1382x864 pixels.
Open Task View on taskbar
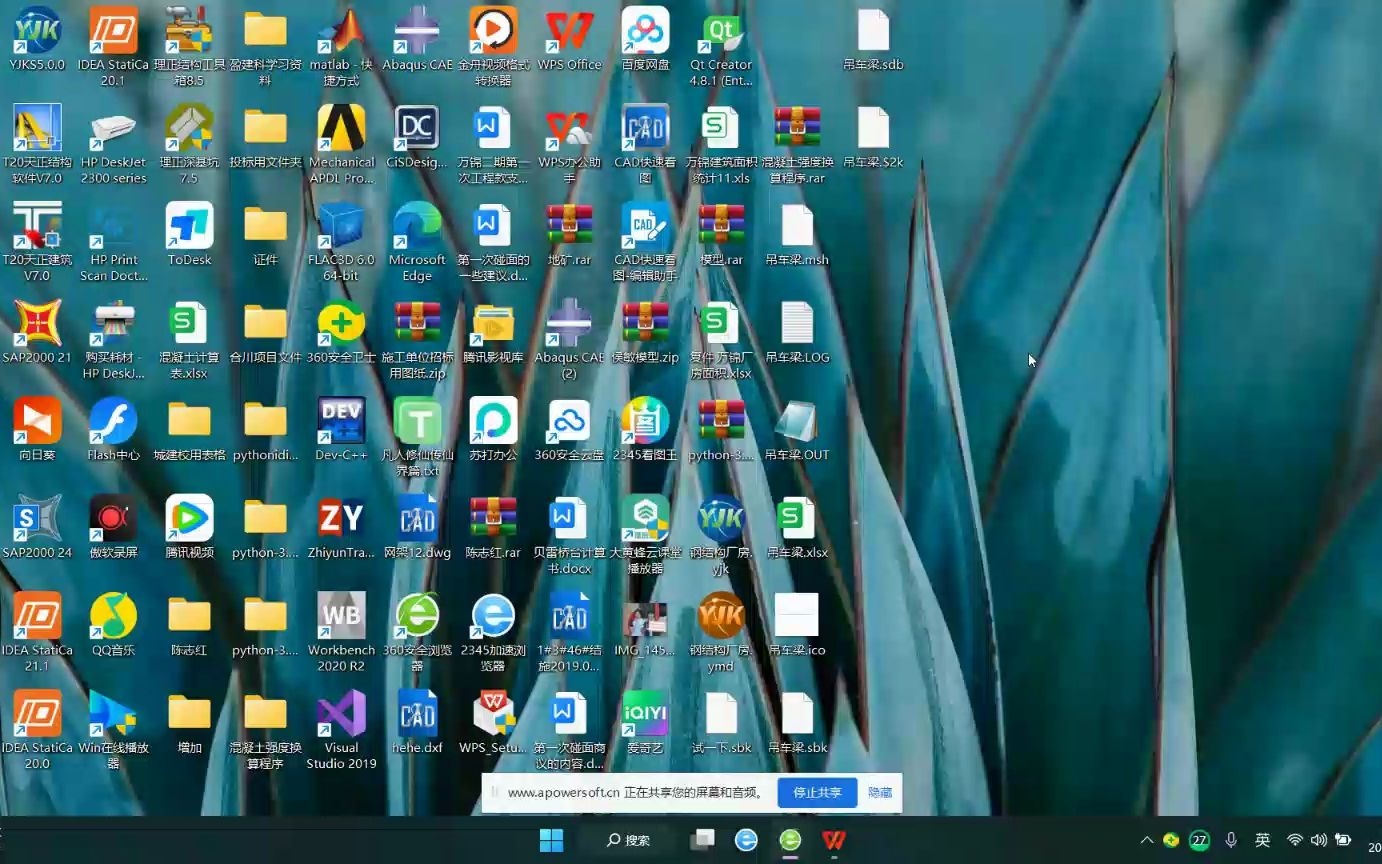coord(703,840)
